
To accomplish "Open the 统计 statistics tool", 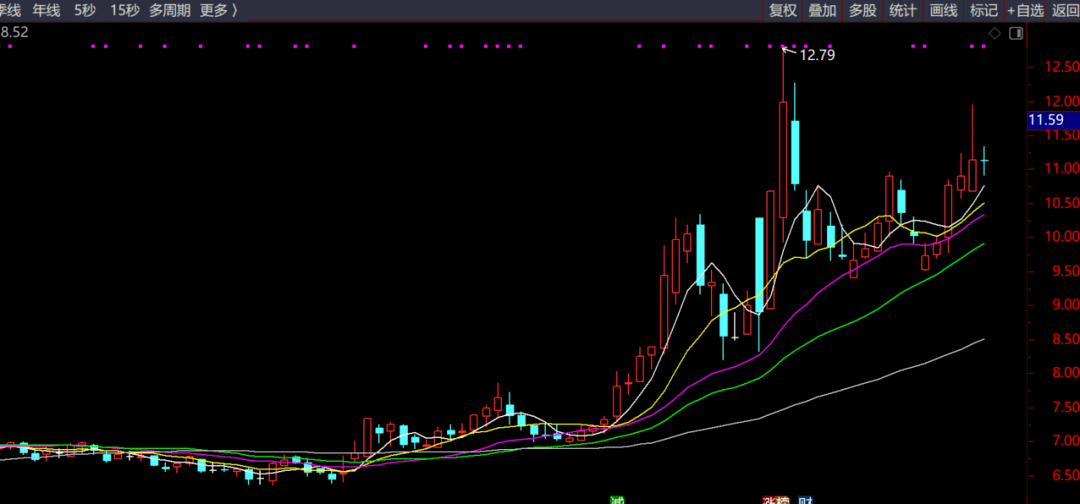I will point(903,10).
